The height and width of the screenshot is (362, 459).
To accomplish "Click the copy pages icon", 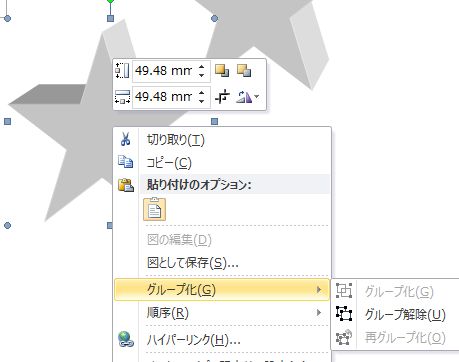I will 125,162.
